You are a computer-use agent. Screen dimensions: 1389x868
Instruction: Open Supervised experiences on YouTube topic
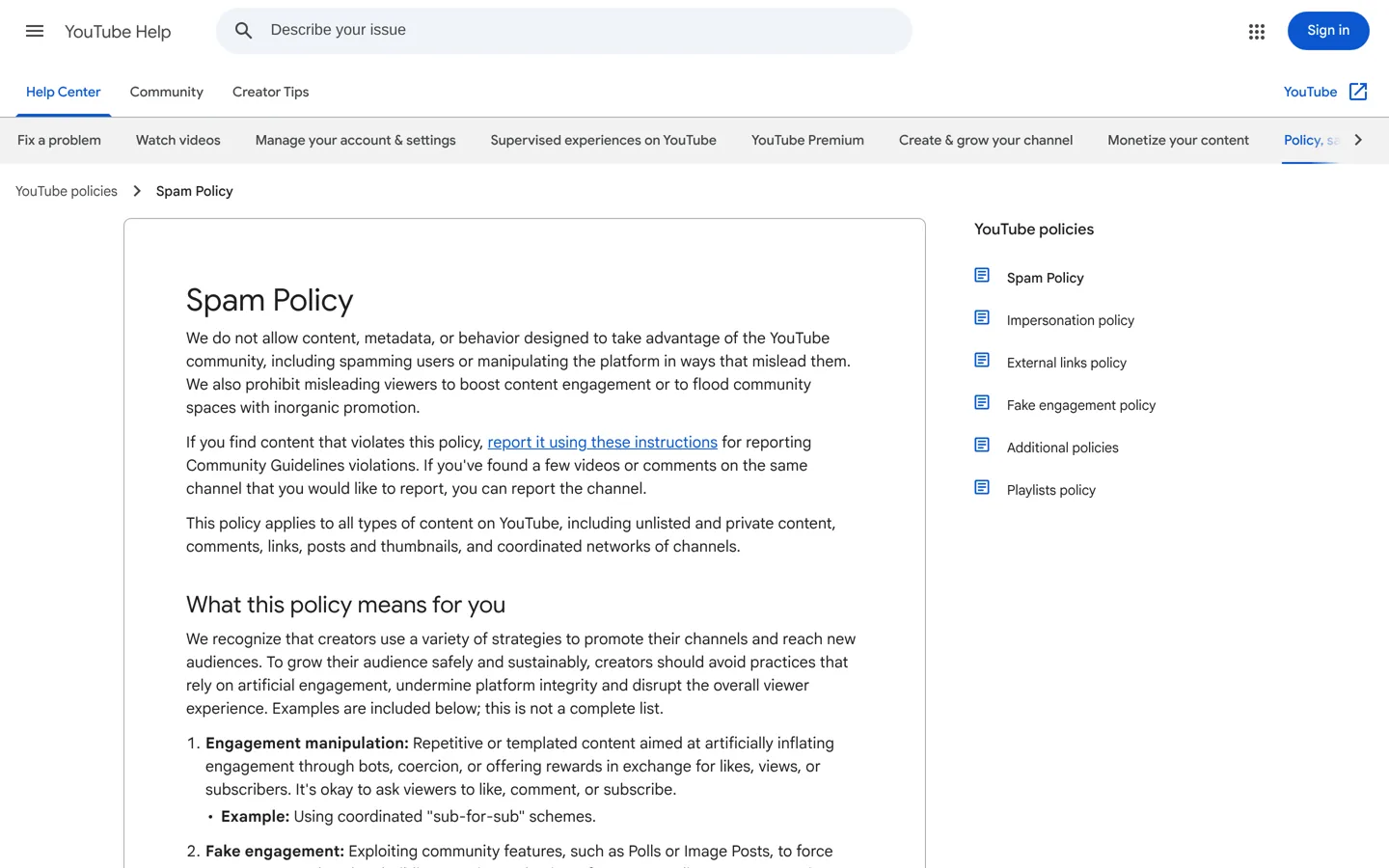pyautogui.click(x=604, y=140)
